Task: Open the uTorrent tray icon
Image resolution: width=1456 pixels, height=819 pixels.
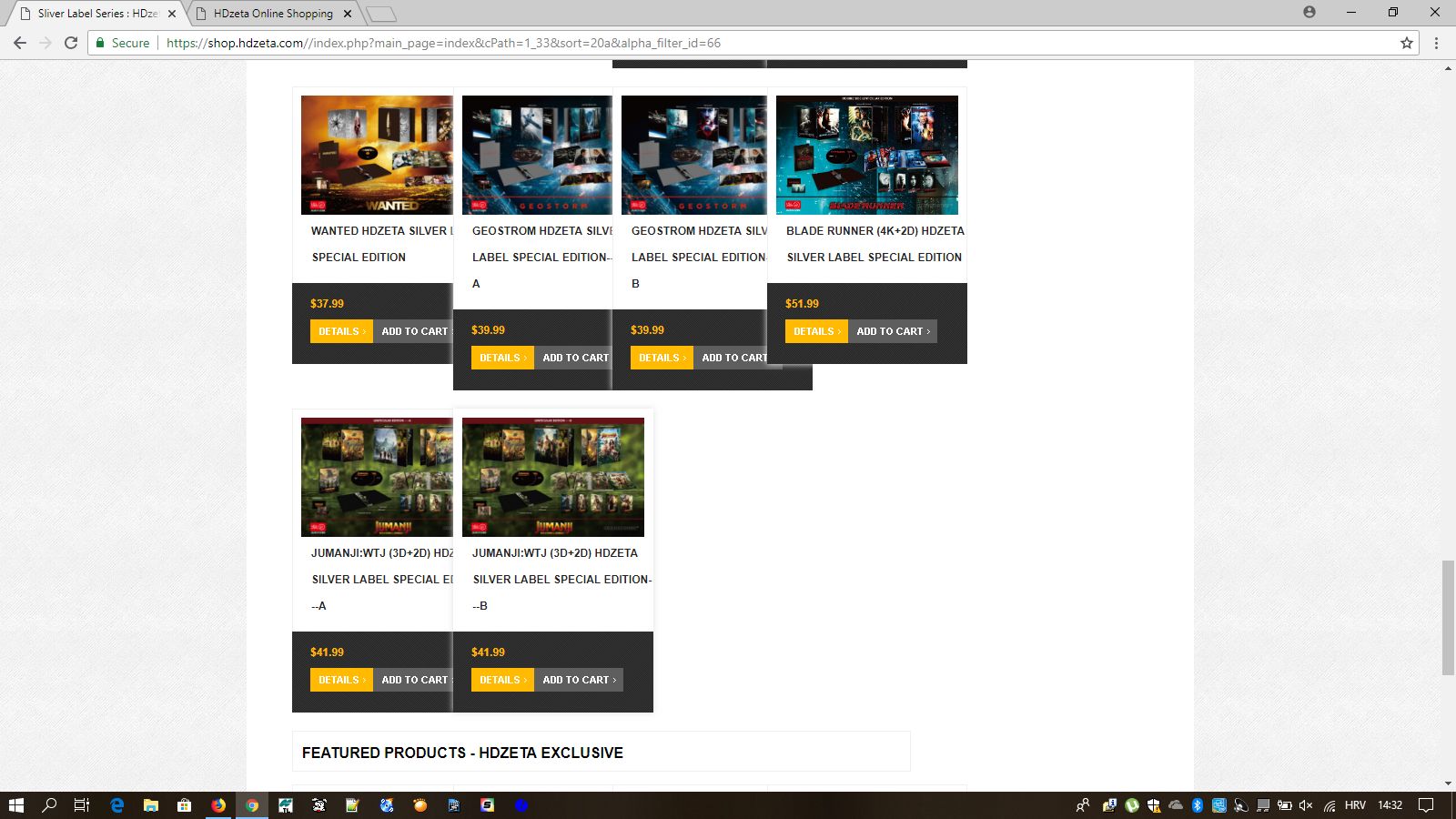Action: (x=1132, y=805)
